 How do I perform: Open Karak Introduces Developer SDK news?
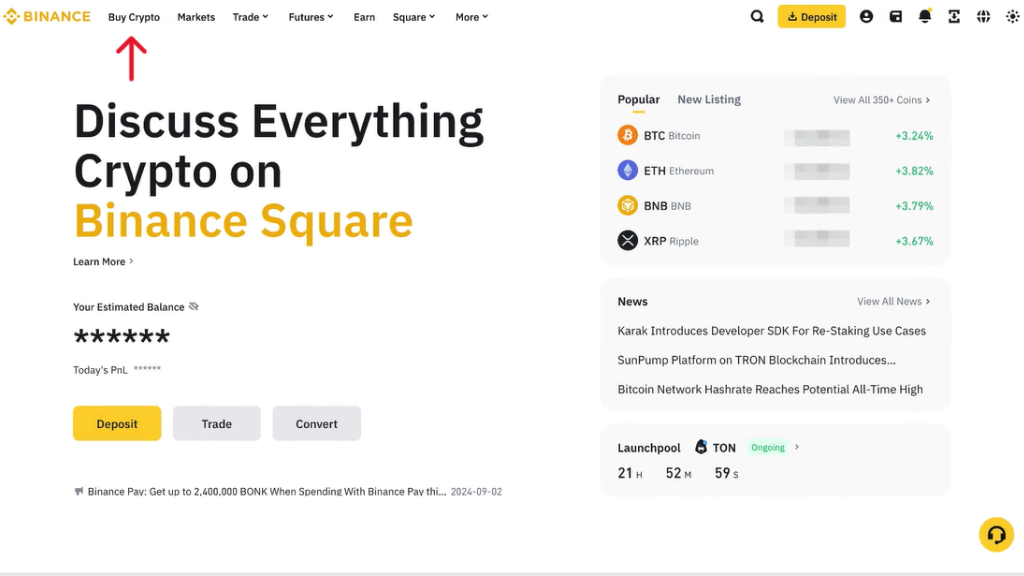[771, 330]
